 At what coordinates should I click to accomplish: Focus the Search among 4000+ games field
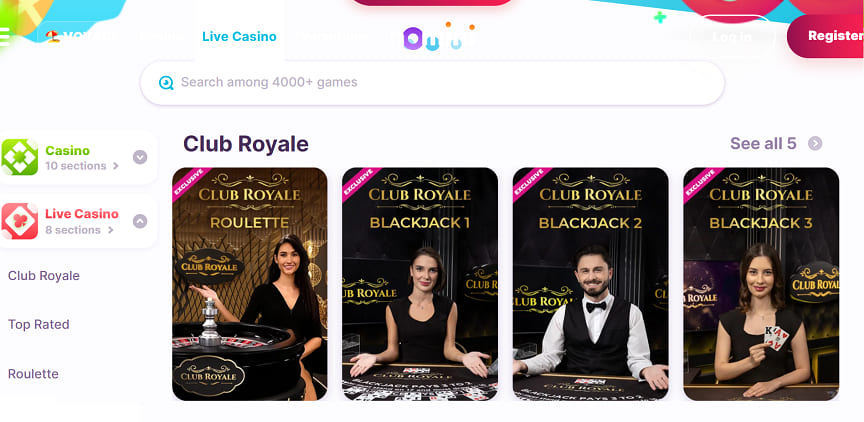432,83
